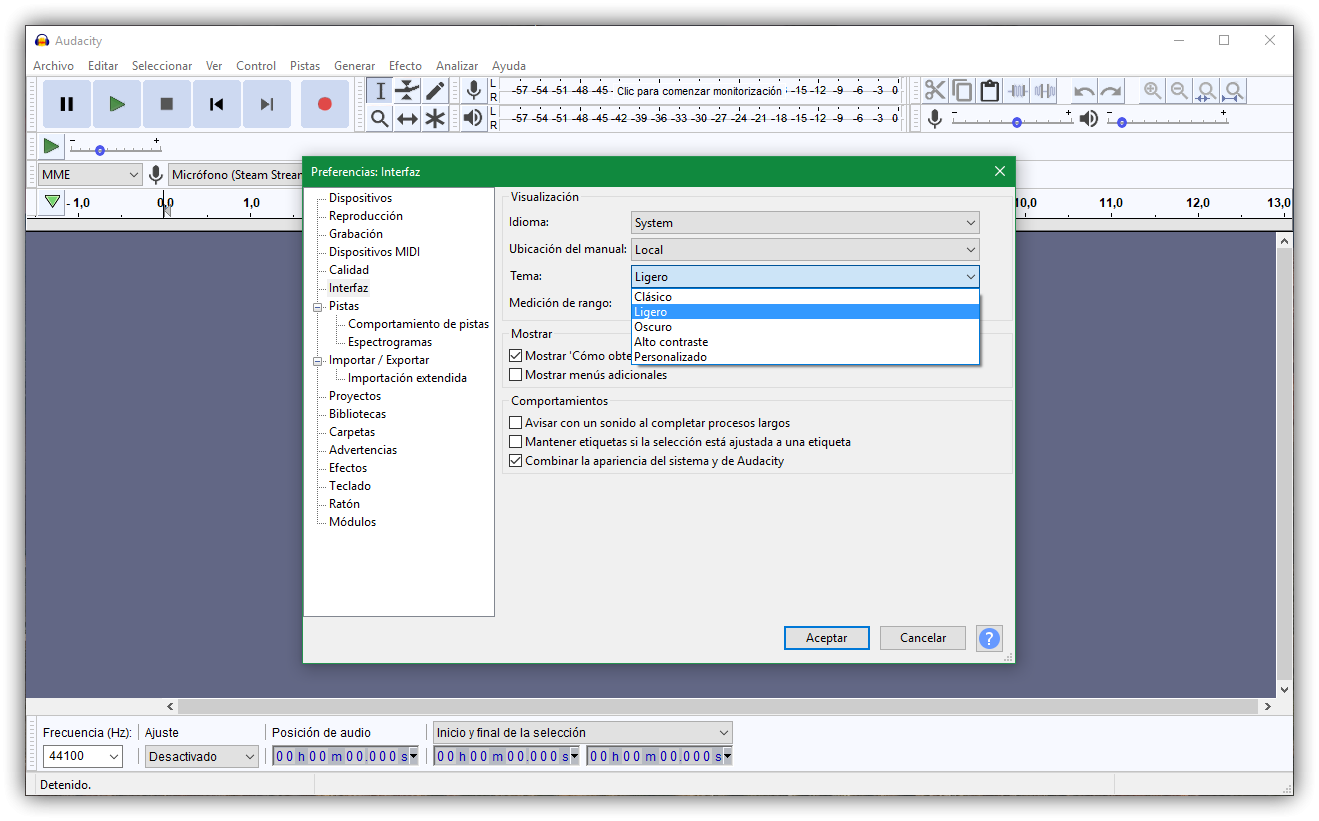The image size is (1319, 821).
Task: Enable 'Mostrar menús adicionales' checkbox
Action: click(516, 375)
